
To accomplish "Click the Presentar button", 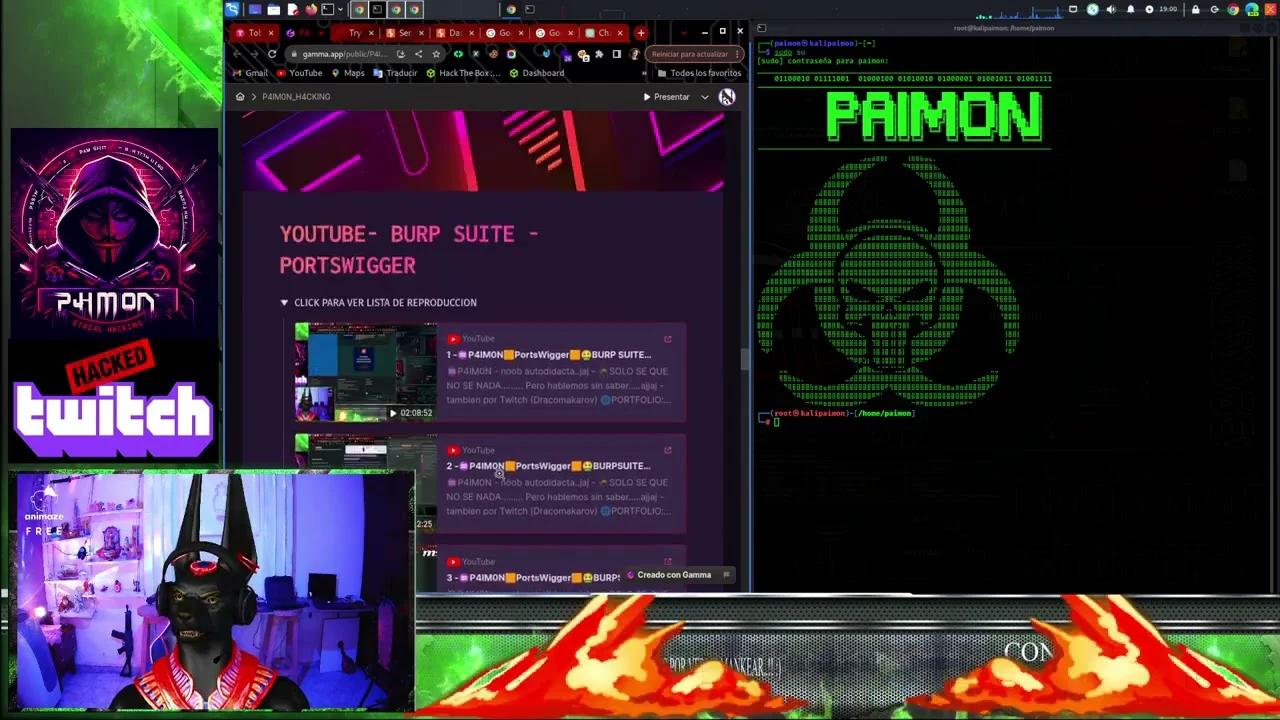I will (x=666, y=97).
